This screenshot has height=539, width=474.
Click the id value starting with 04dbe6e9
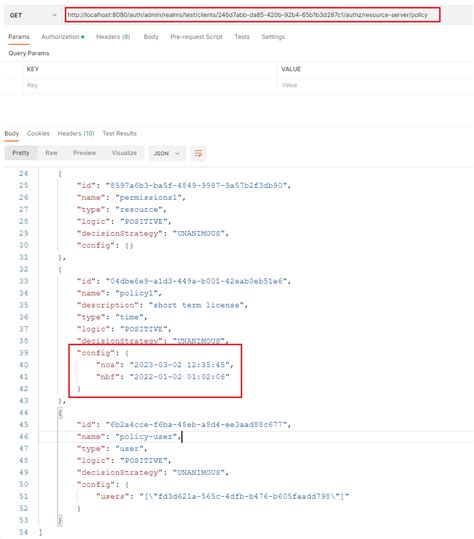(x=196, y=281)
